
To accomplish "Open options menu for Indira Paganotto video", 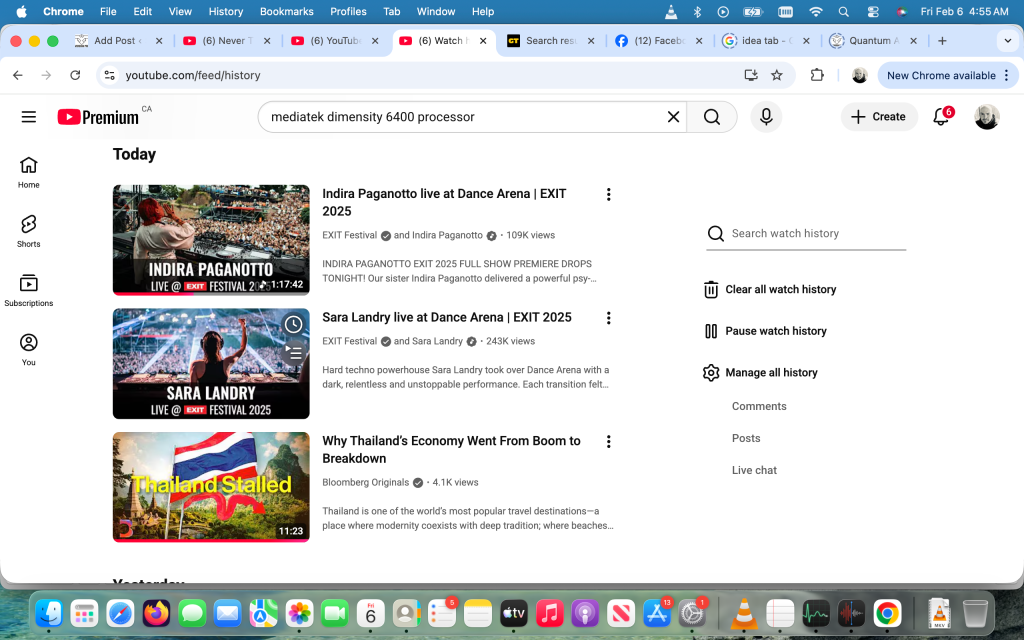I will click(608, 195).
